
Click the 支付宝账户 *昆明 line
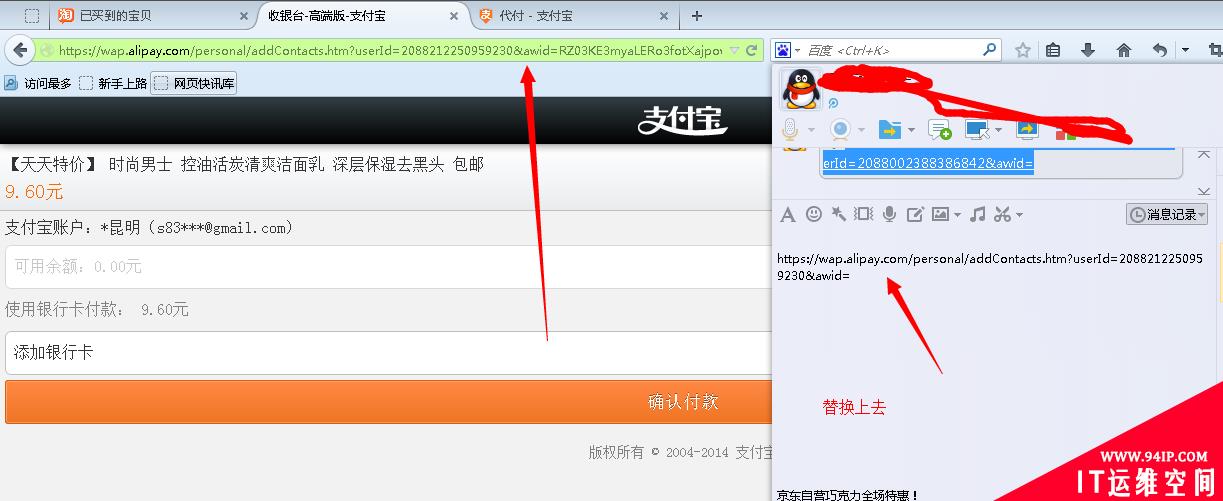point(150,228)
